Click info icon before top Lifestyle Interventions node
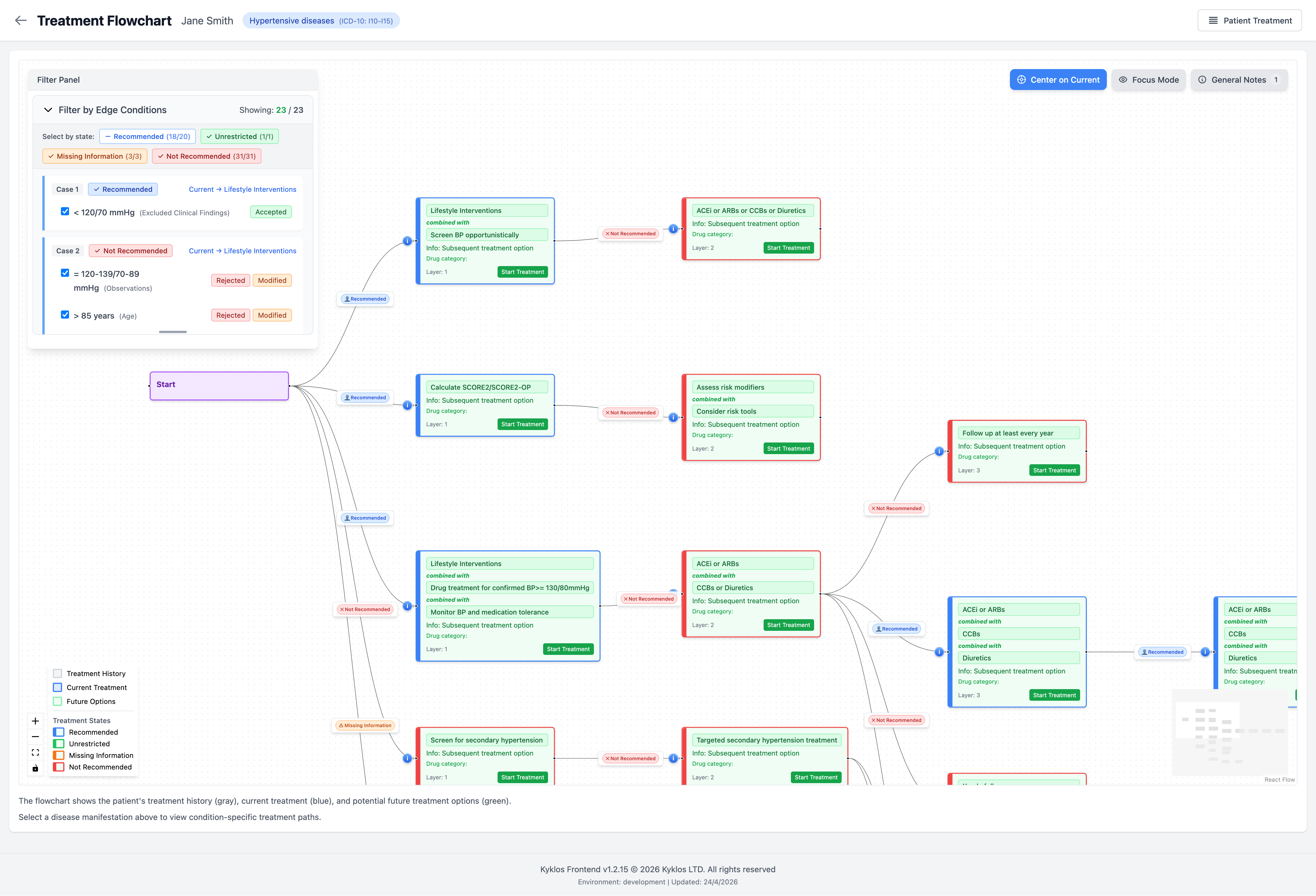 407,241
